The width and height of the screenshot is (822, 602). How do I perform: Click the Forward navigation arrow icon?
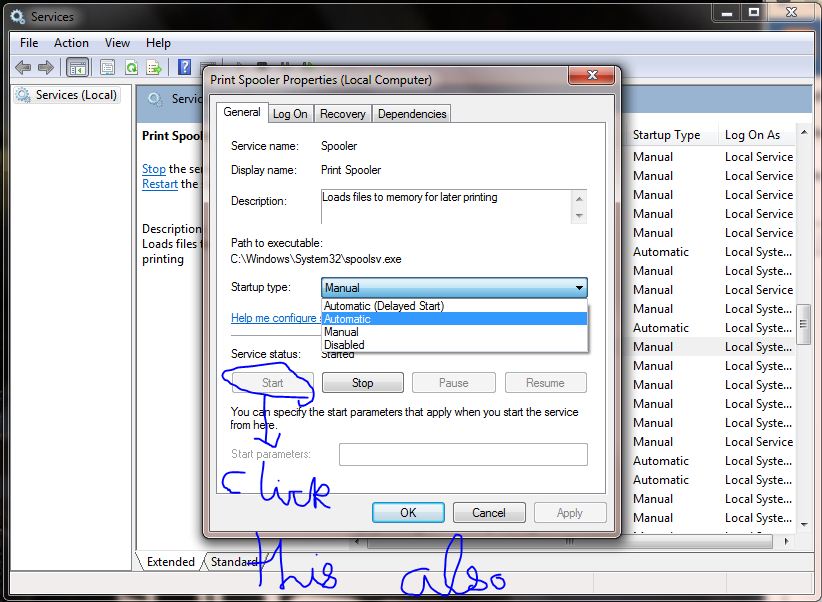[x=44, y=67]
